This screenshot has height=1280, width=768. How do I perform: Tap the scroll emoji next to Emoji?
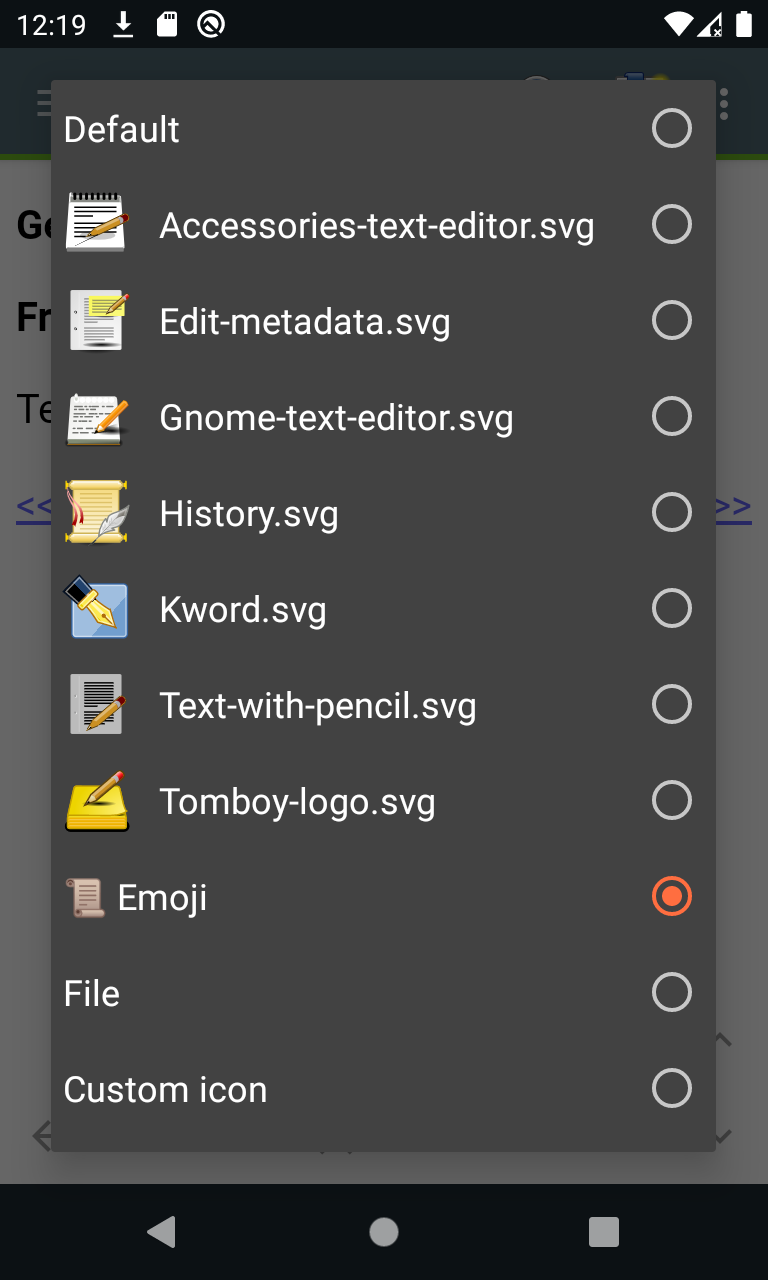coord(85,897)
